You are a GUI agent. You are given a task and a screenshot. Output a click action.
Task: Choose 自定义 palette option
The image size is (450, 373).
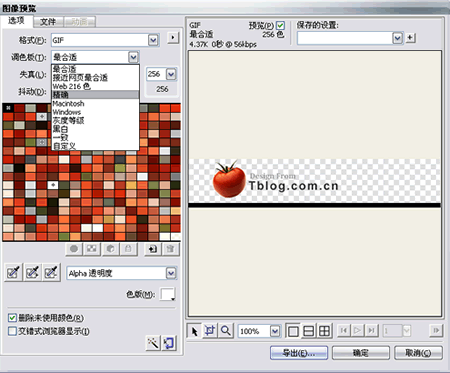(95, 146)
